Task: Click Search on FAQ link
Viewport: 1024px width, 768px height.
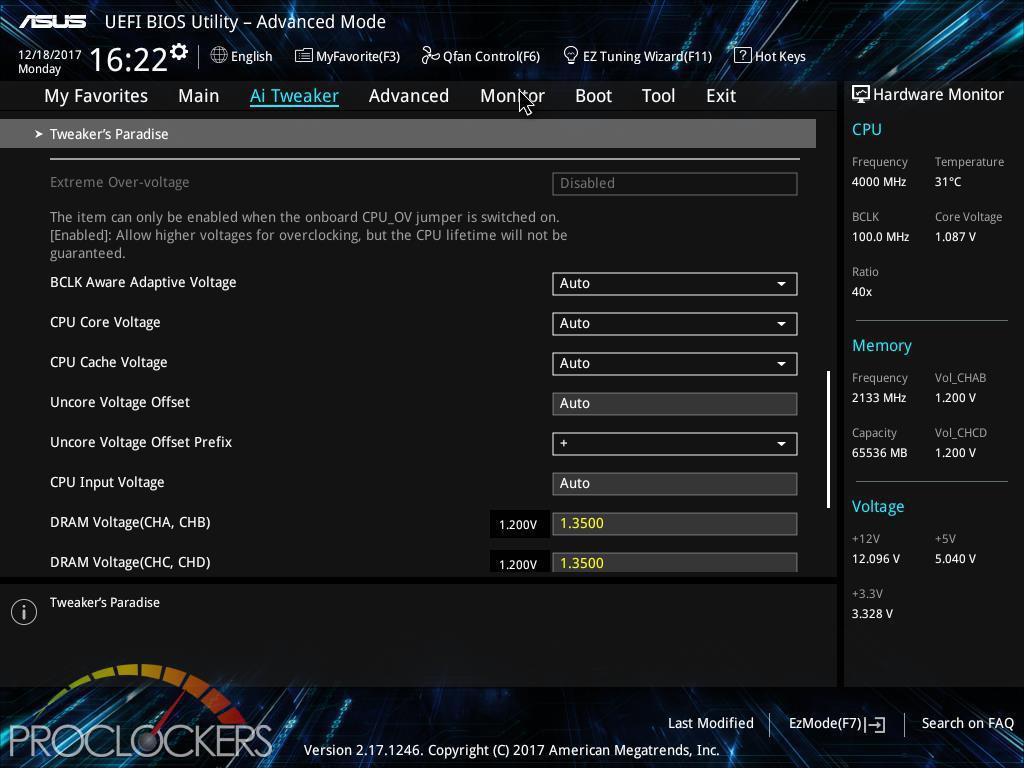Action: click(x=967, y=723)
